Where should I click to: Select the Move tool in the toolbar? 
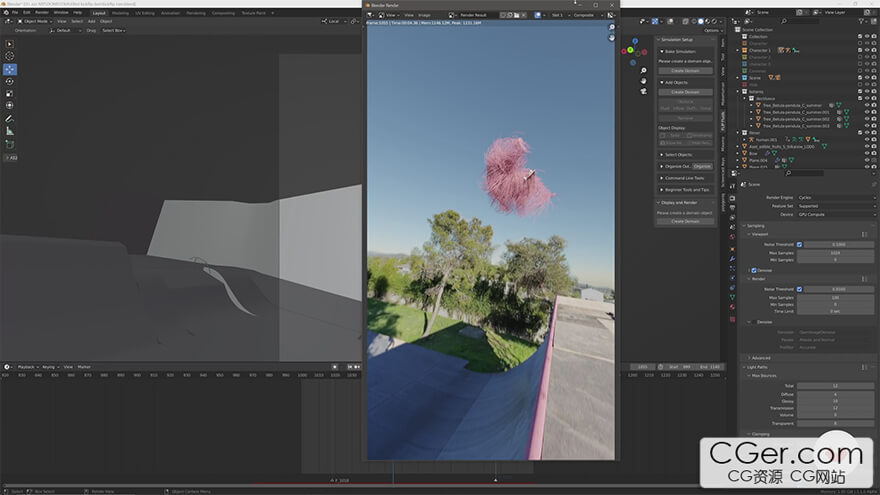coord(10,69)
